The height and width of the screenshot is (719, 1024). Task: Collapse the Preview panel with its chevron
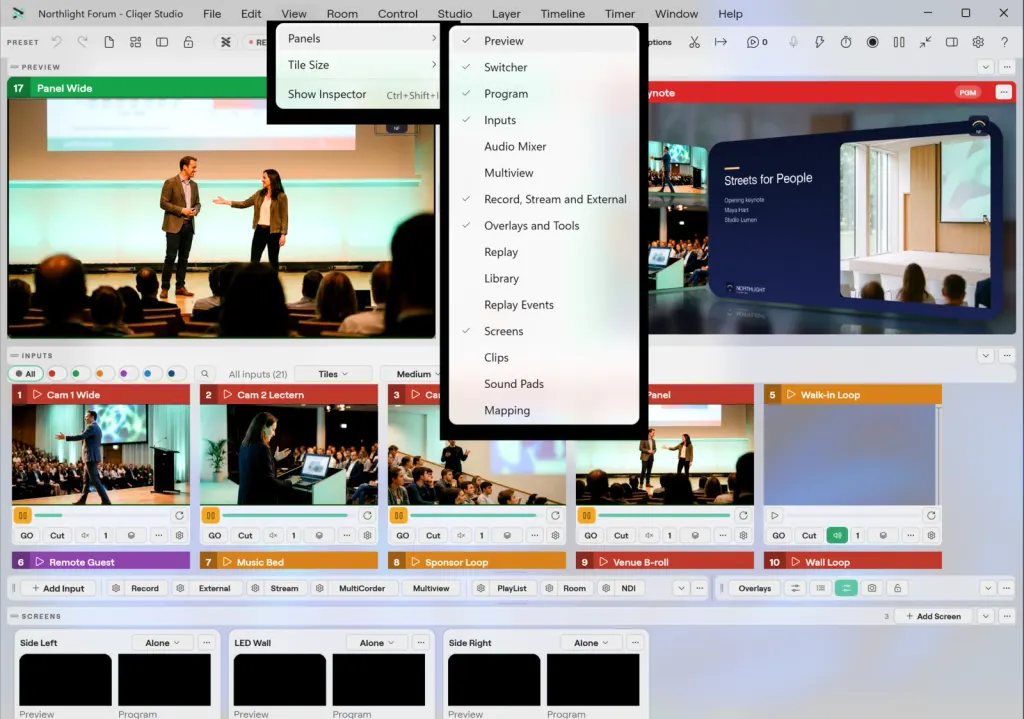coord(985,67)
